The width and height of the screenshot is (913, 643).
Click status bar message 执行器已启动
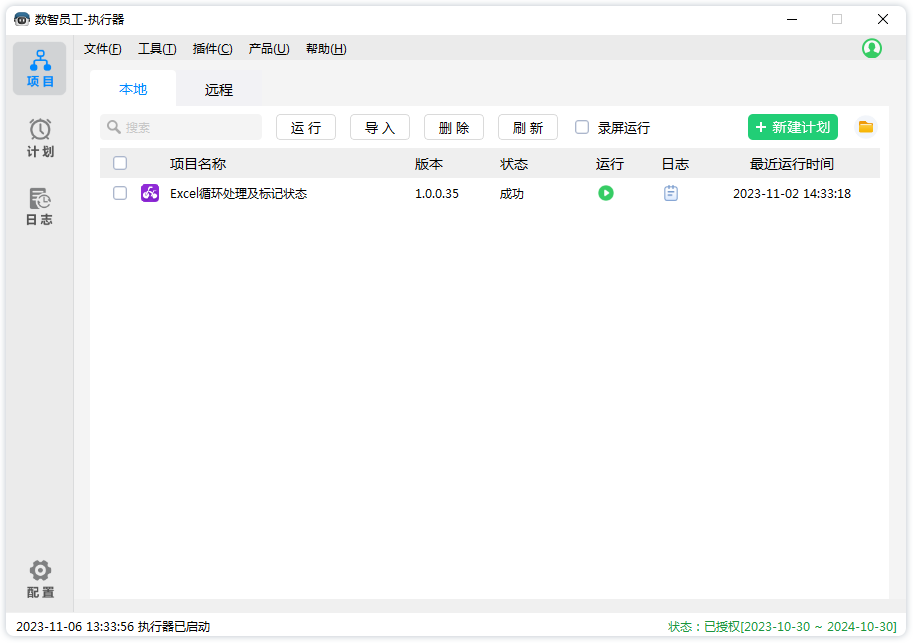(174, 627)
